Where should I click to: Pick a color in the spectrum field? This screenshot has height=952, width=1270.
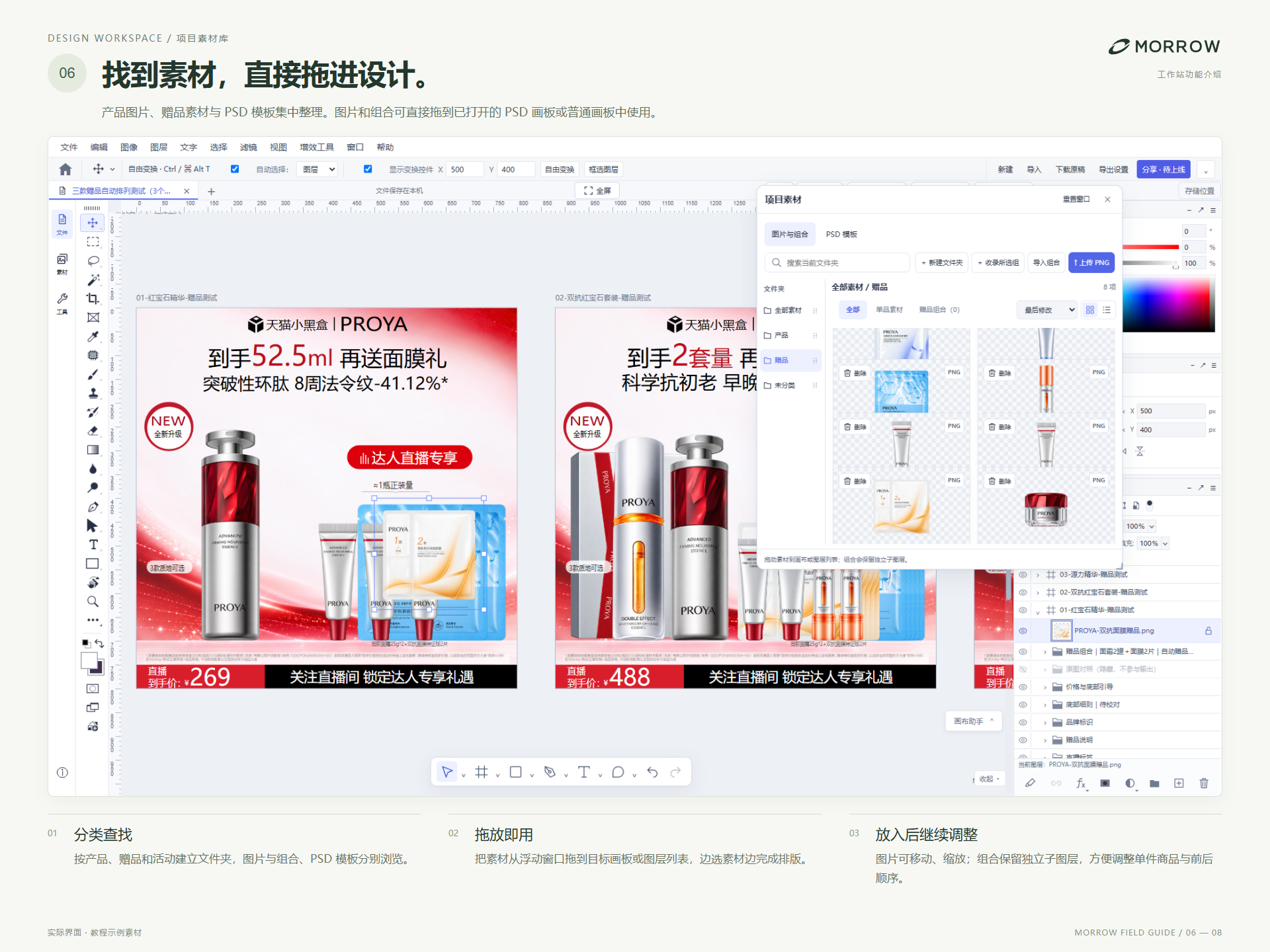tap(1169, 304)
